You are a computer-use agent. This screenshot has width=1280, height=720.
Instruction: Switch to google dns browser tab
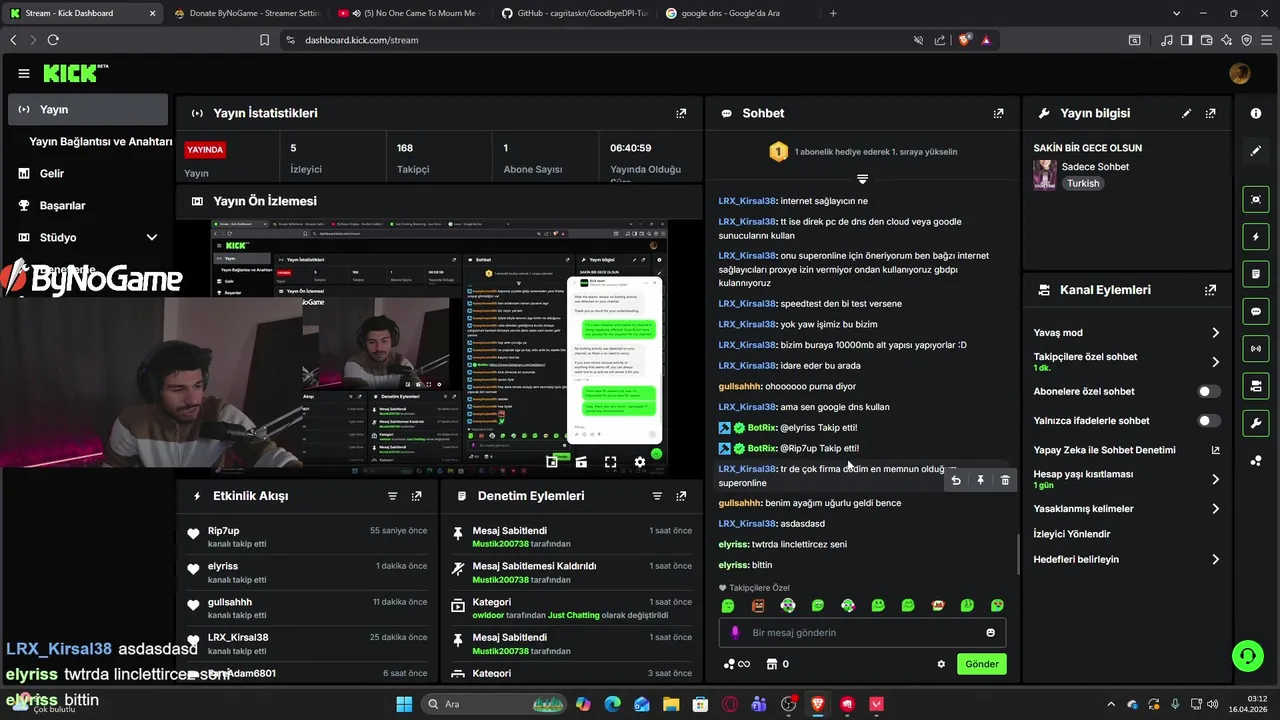pyautogui.click(x=738, y=13)
